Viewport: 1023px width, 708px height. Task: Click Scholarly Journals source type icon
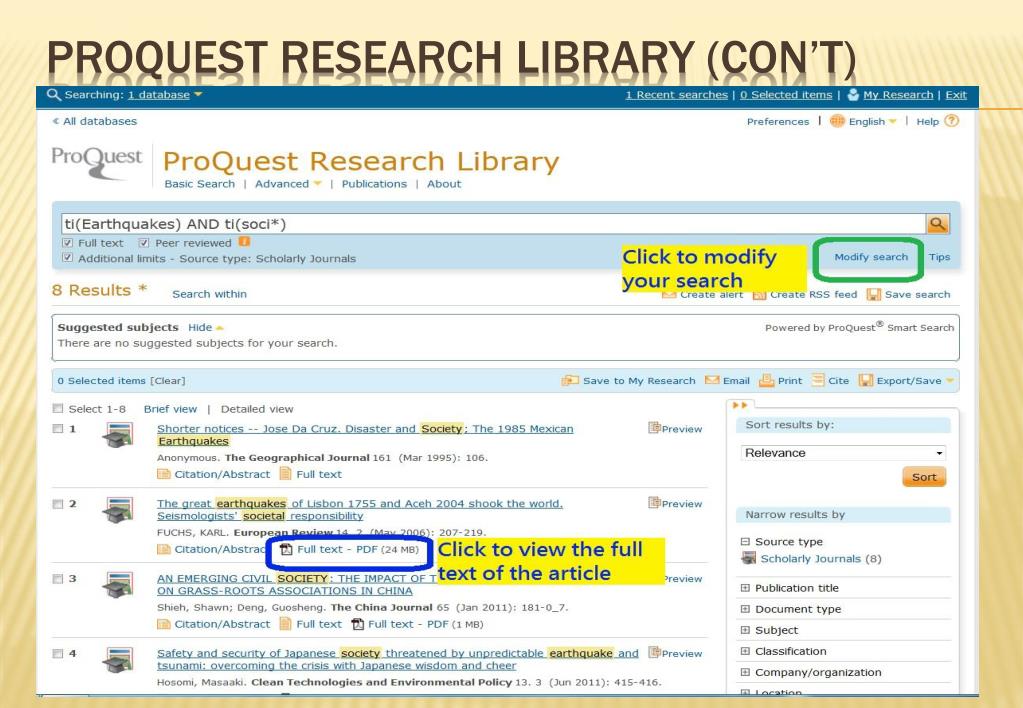(x=748, y=559)
